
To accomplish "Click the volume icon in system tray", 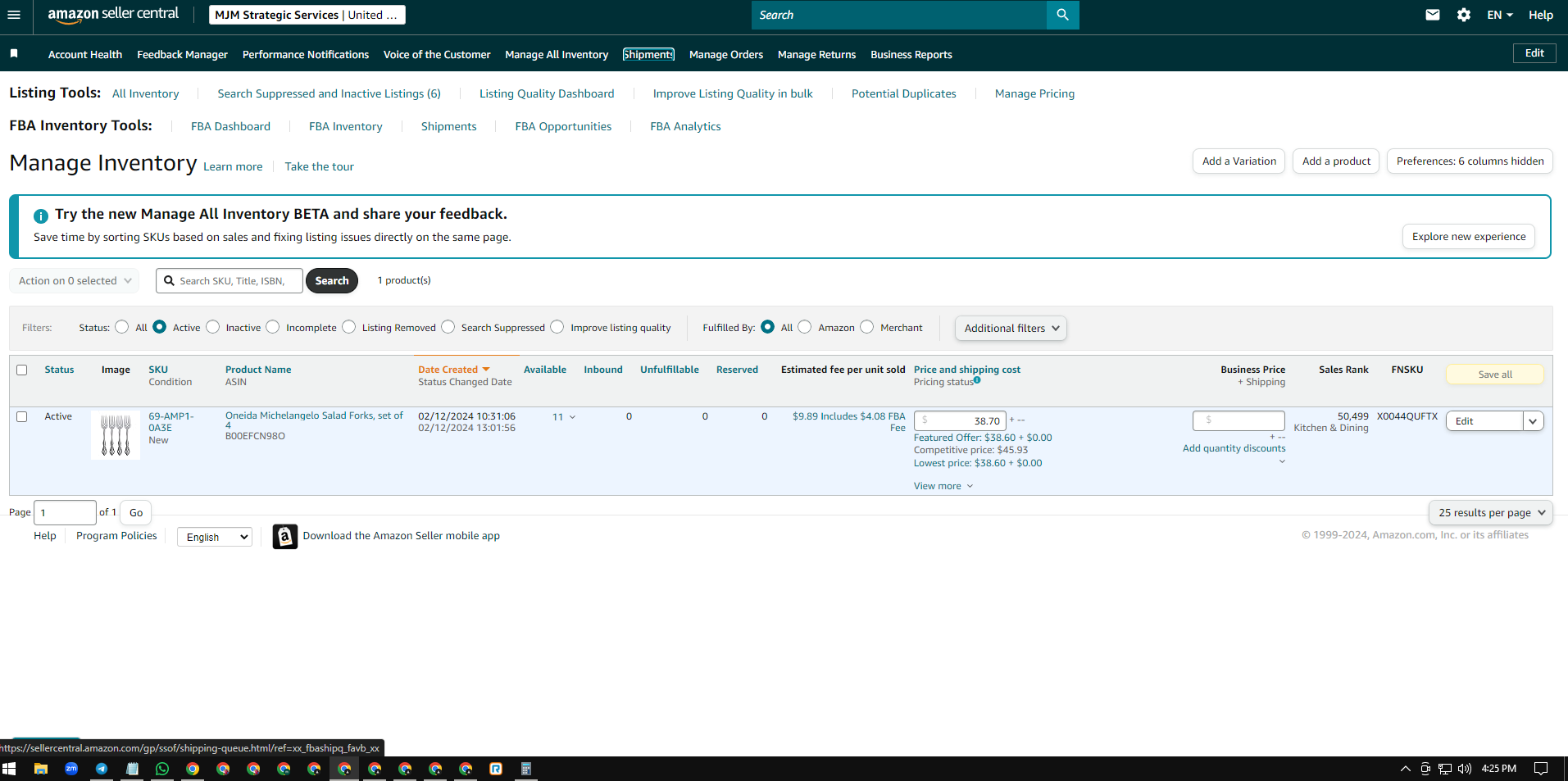I will [1465, 769].
